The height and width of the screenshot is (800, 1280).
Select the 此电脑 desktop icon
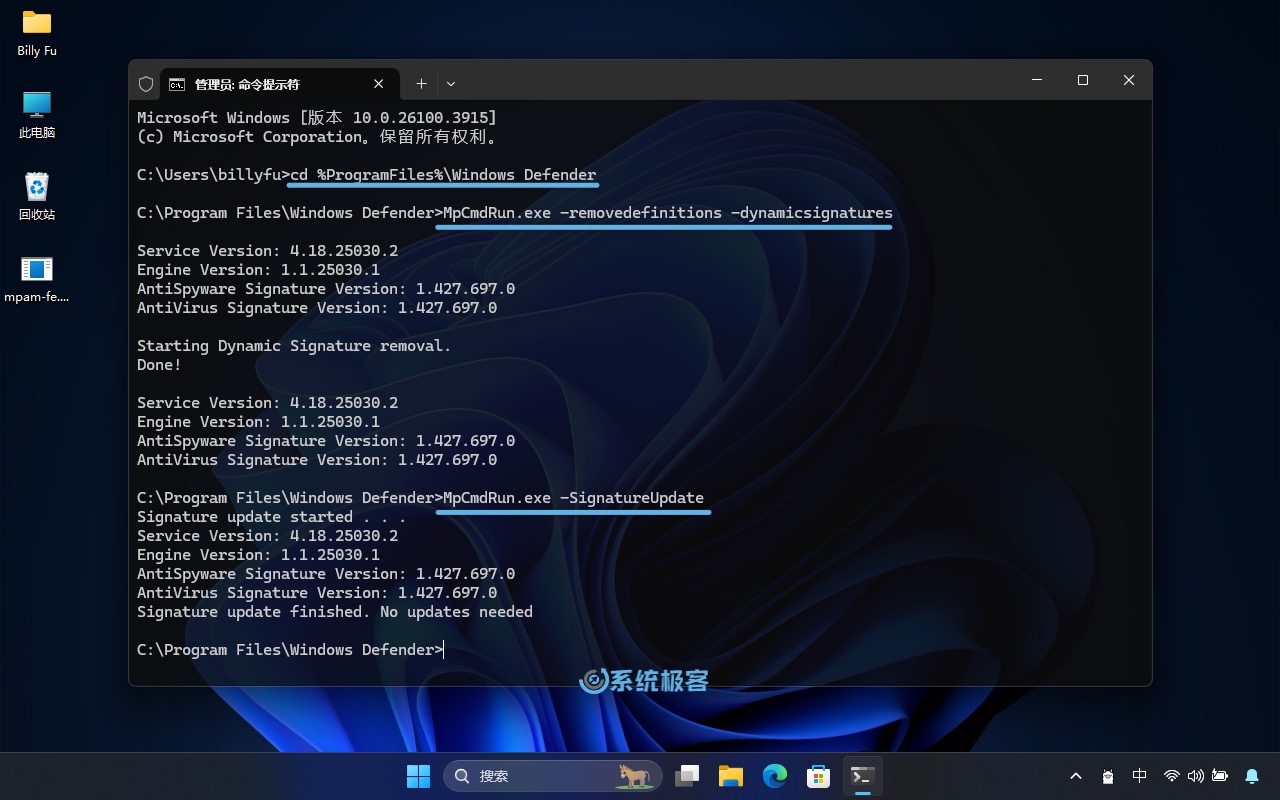pos(37,115)
